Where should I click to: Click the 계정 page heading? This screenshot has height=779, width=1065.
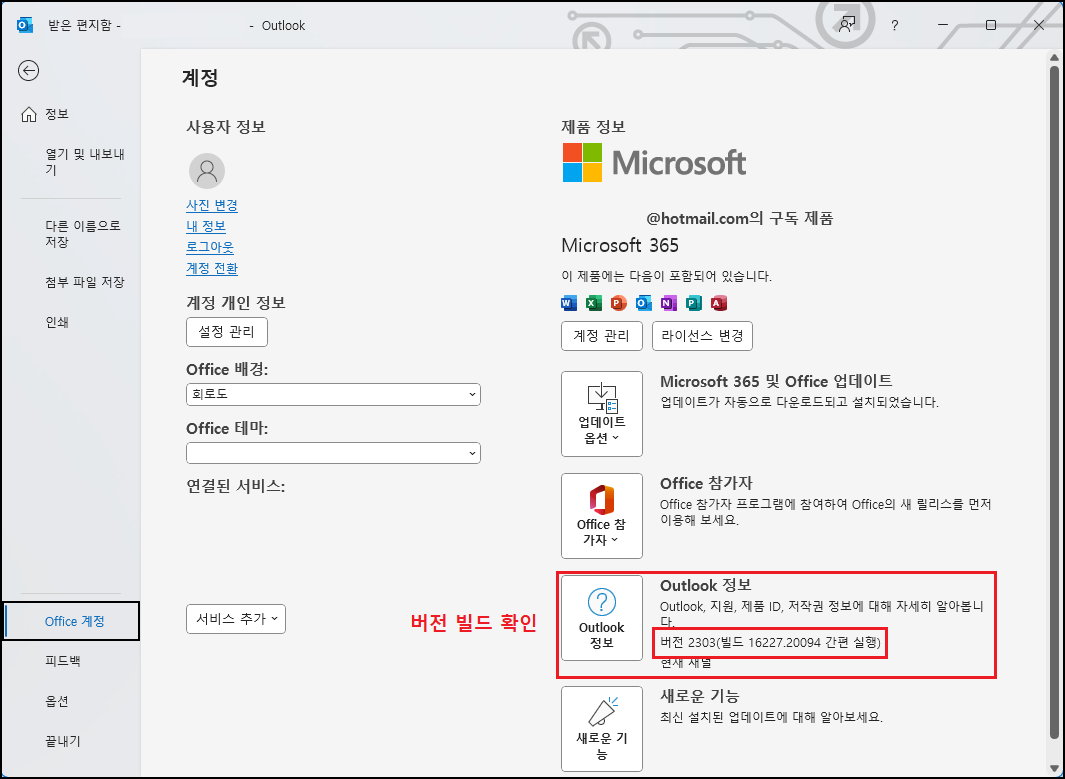click(200, 77)
